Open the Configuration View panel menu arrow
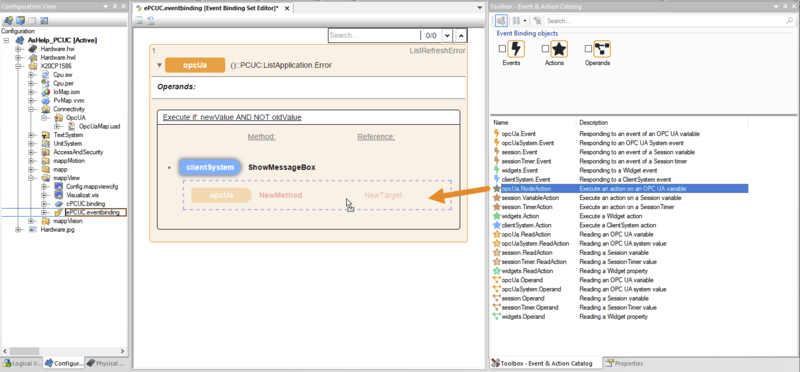The height and width of the screenshot is (372, 800). (x=106, y=7)
